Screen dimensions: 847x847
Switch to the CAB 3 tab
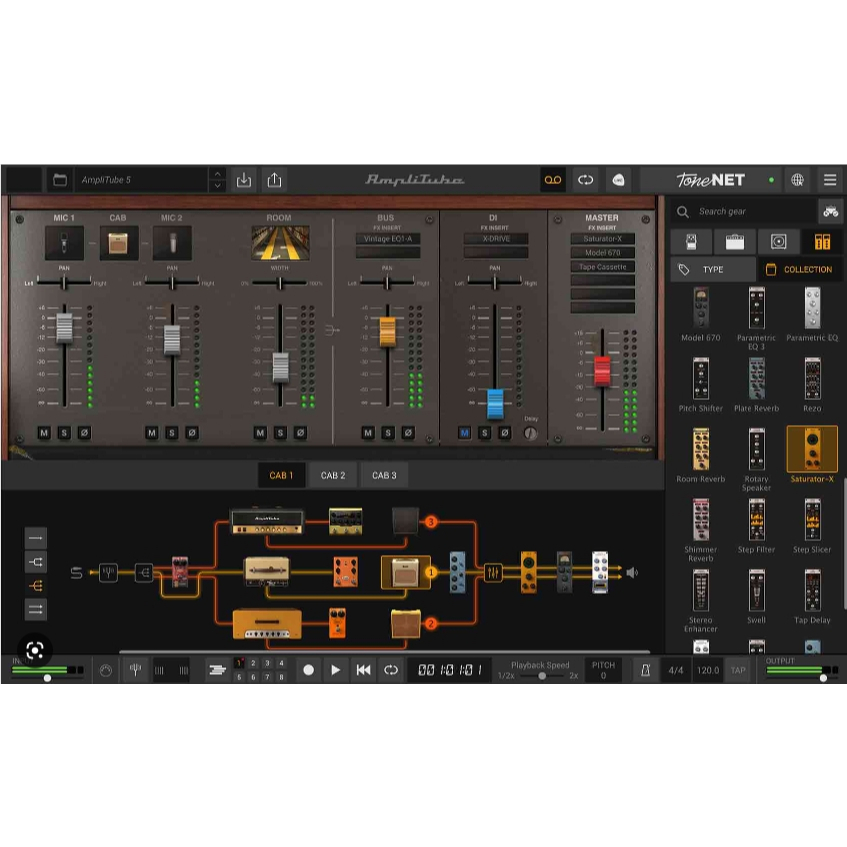click(384, 475)
